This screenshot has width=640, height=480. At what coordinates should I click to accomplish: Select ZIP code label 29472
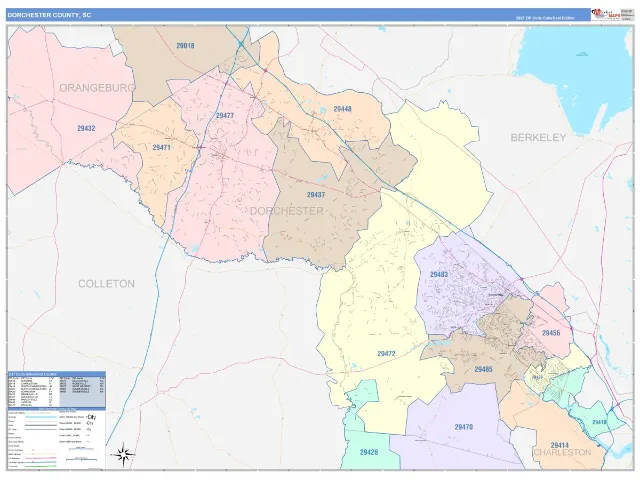point(386,354)
